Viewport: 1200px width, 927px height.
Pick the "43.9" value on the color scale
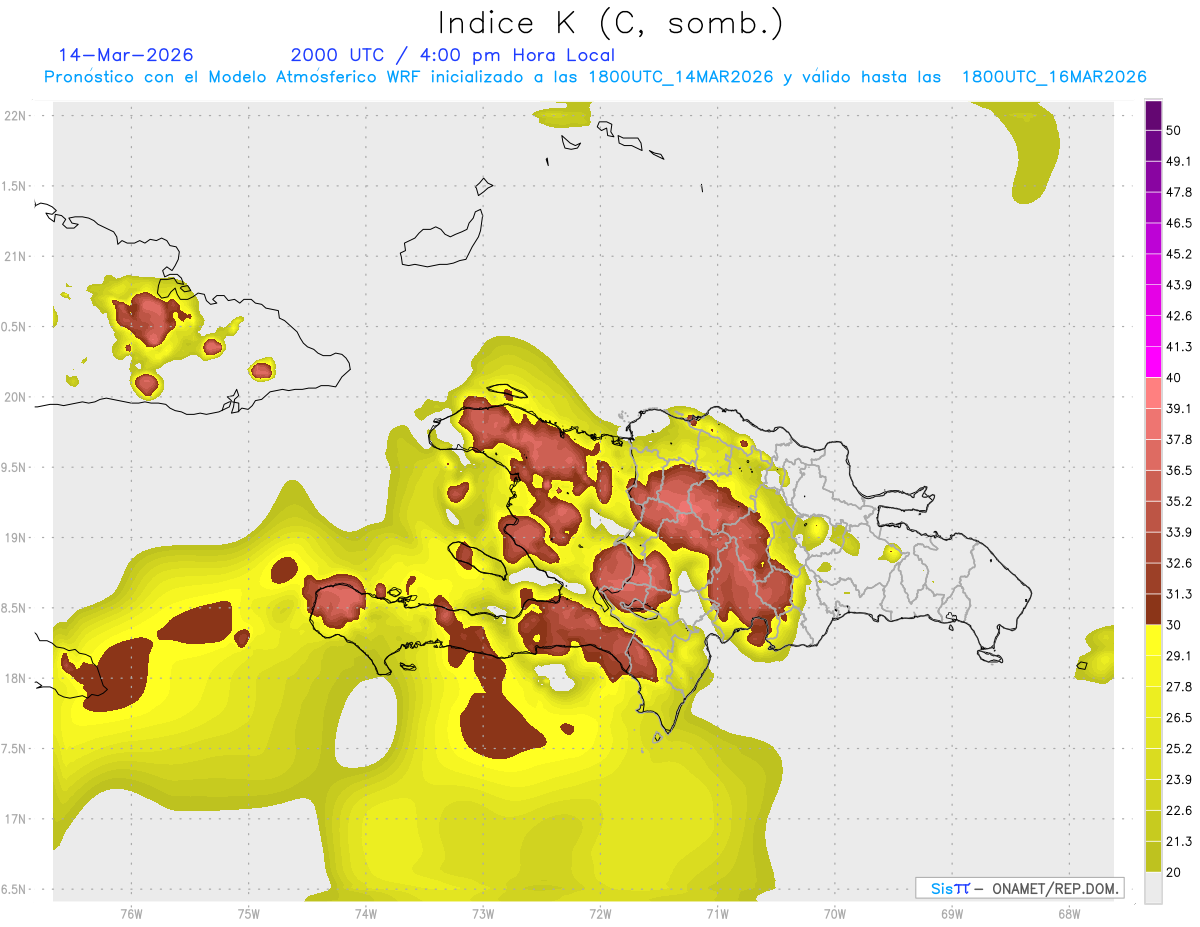coord(1179,285)
